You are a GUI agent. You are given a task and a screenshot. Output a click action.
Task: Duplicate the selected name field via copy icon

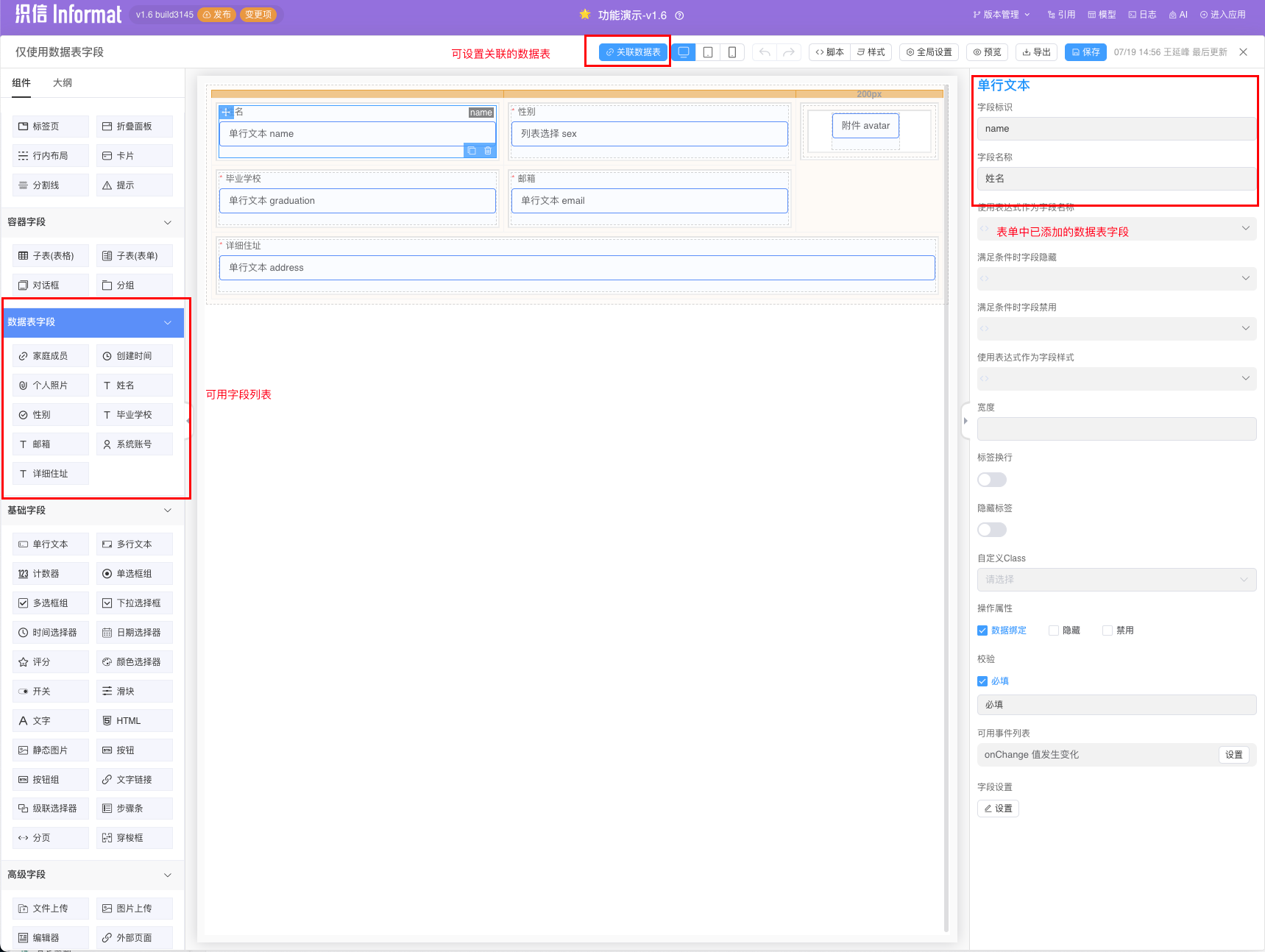point(472,151)
